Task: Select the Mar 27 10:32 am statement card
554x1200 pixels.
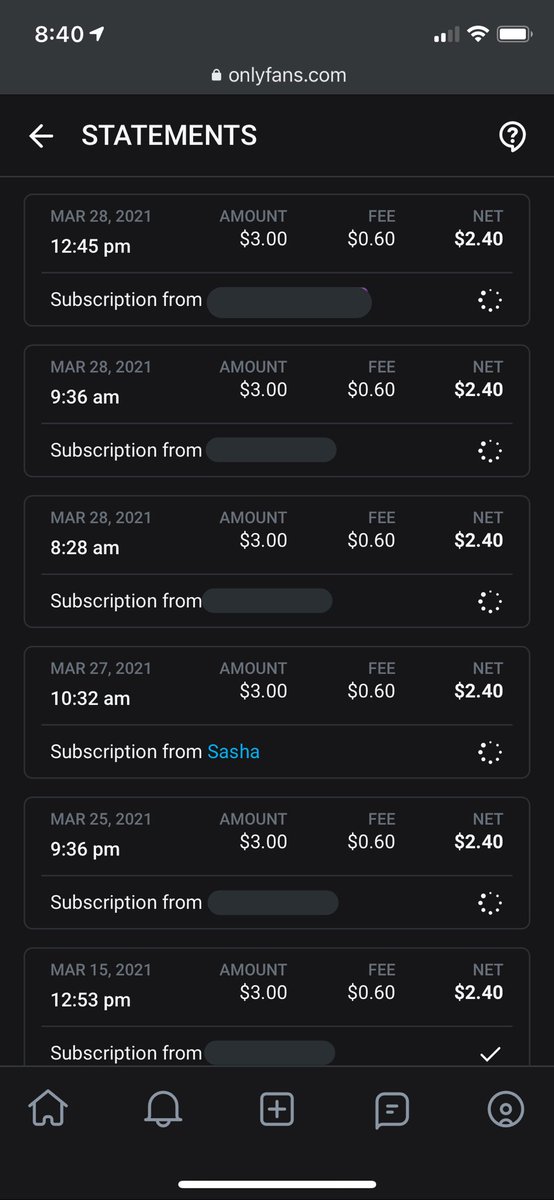Action: (277, 713)
